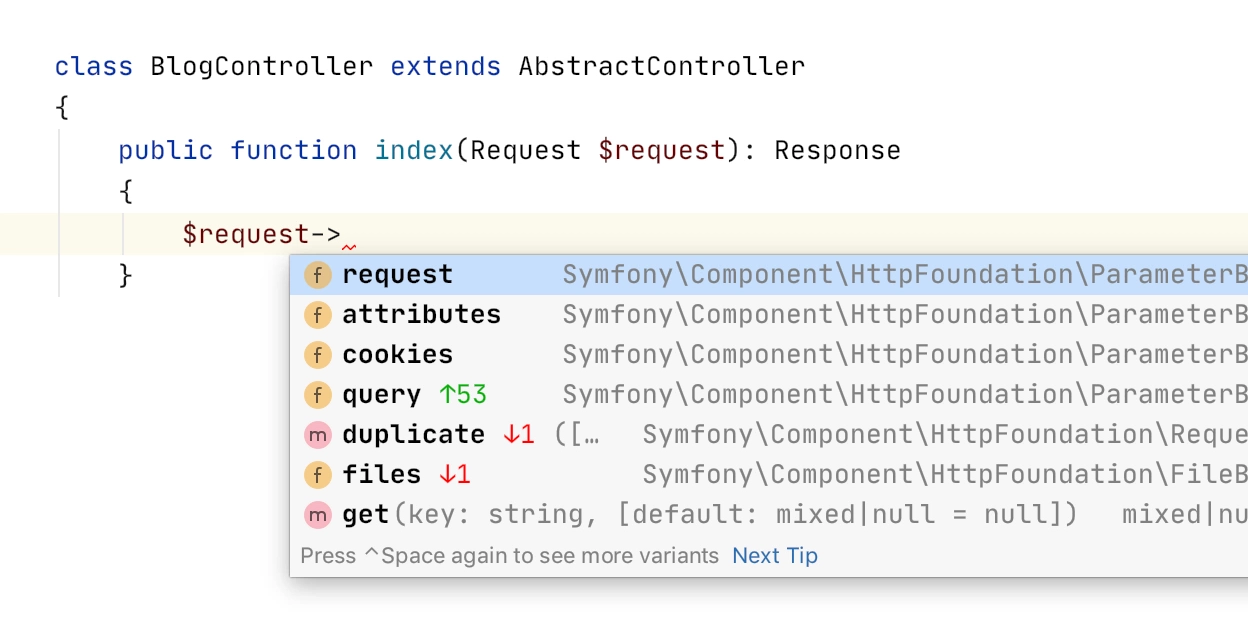Click the 'function' keyword
Image resolution: width=1248 pixels, height=624 pixels.
coord(294,151)
